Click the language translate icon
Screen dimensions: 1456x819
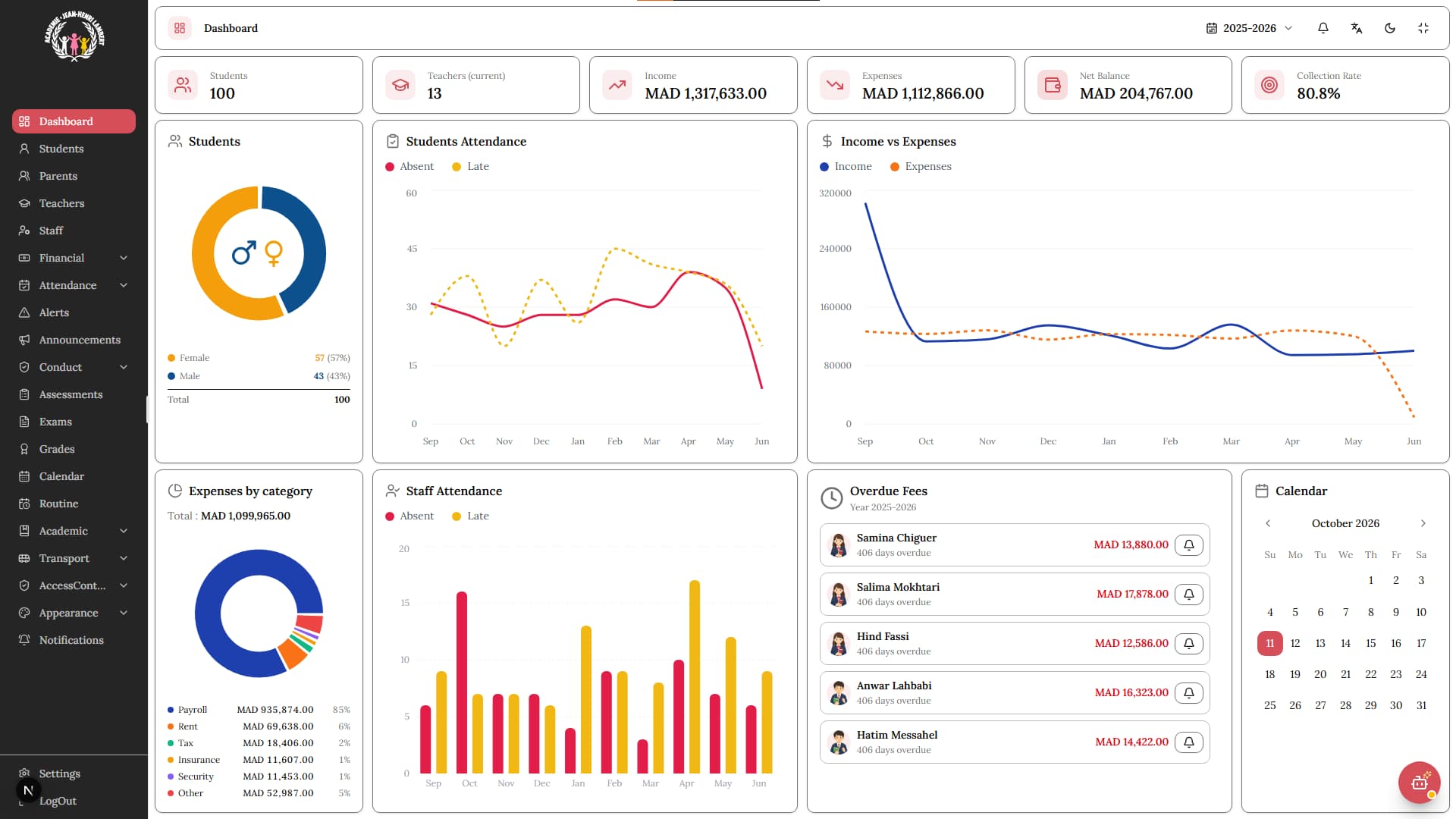point(1357,28)
